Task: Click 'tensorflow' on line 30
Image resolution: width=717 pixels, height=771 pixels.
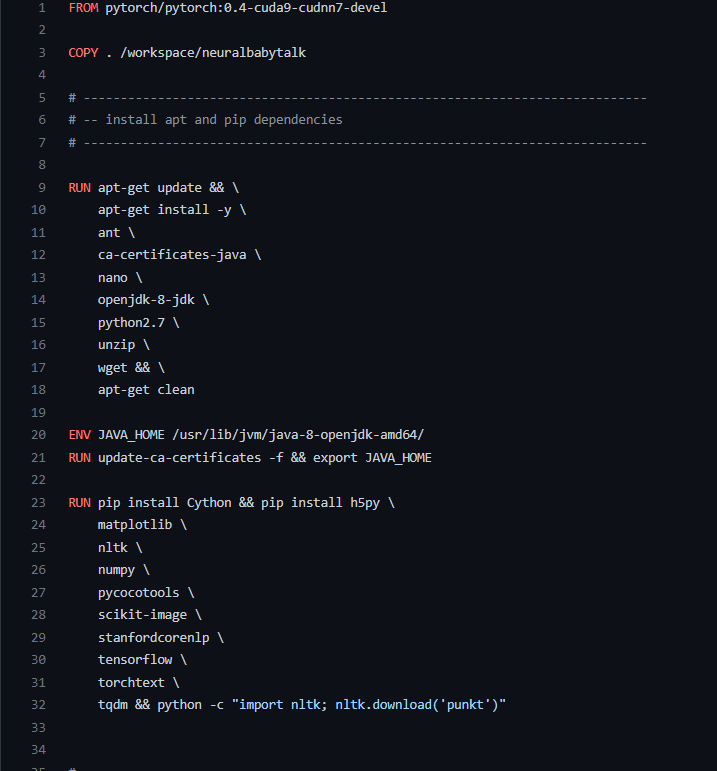Action: click(x=135, y=660)
